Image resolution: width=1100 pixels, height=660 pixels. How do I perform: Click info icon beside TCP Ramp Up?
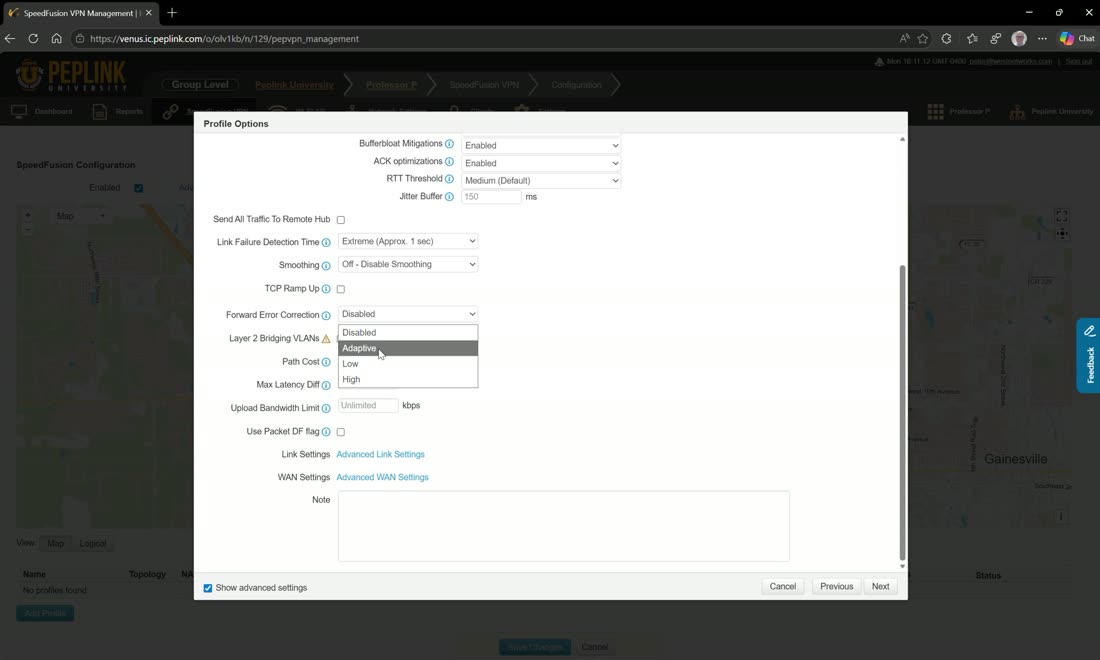coord(326,289)
